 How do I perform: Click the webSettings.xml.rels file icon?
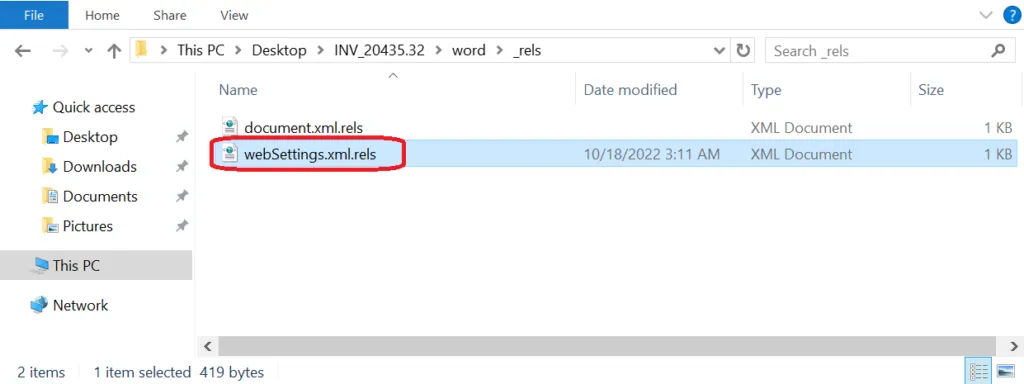point(230,154)
